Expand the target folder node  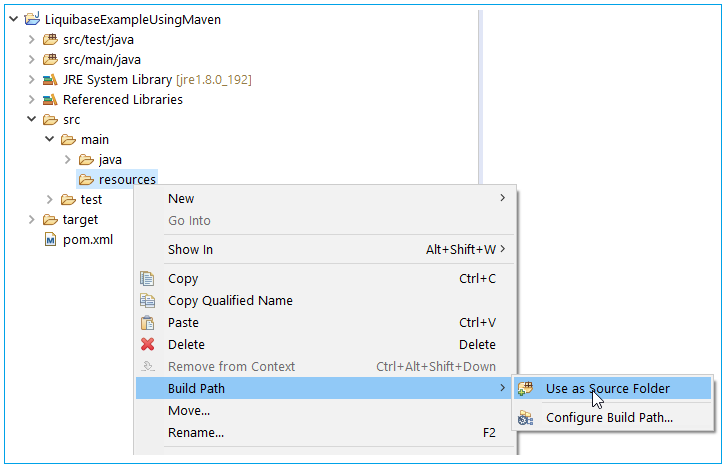(x=32, y=219)
